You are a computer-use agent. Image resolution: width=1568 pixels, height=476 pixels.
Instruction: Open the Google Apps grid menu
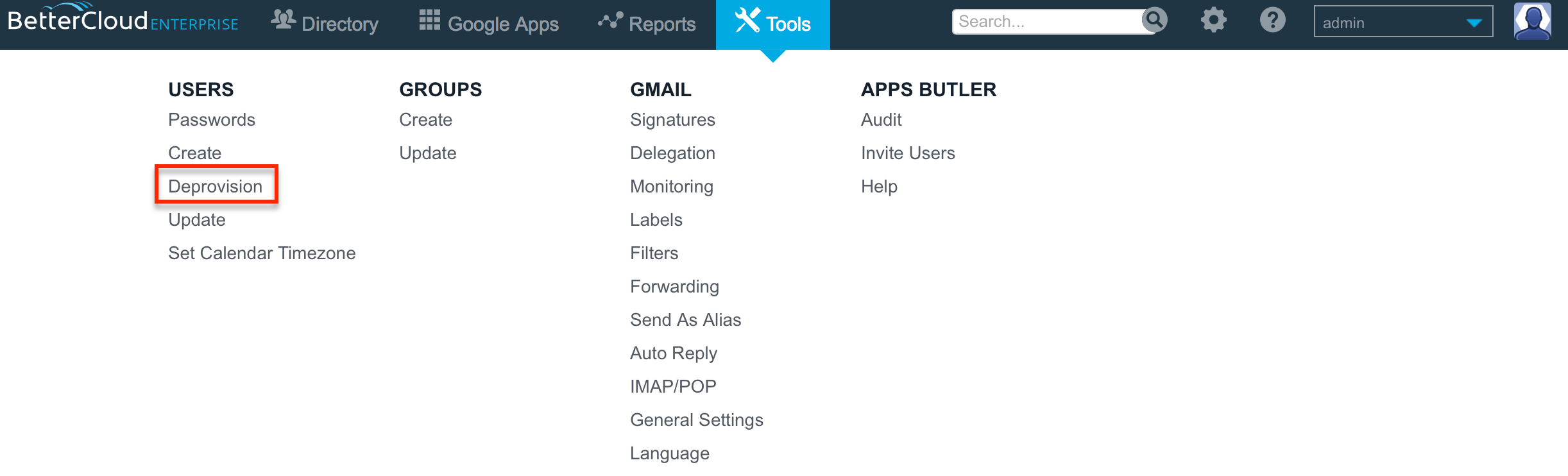click(489, 22)
